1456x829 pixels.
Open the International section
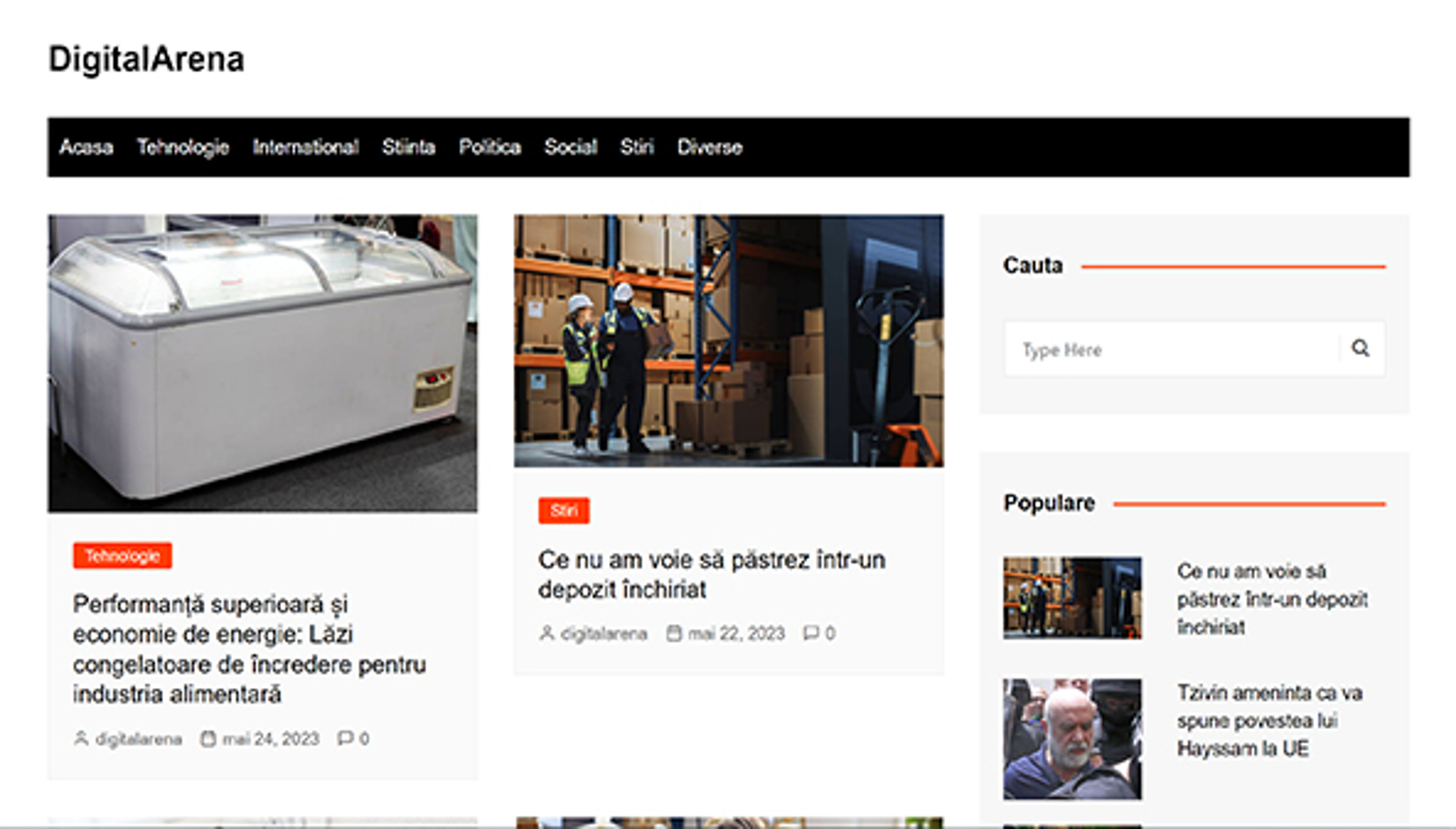(306, 147)
